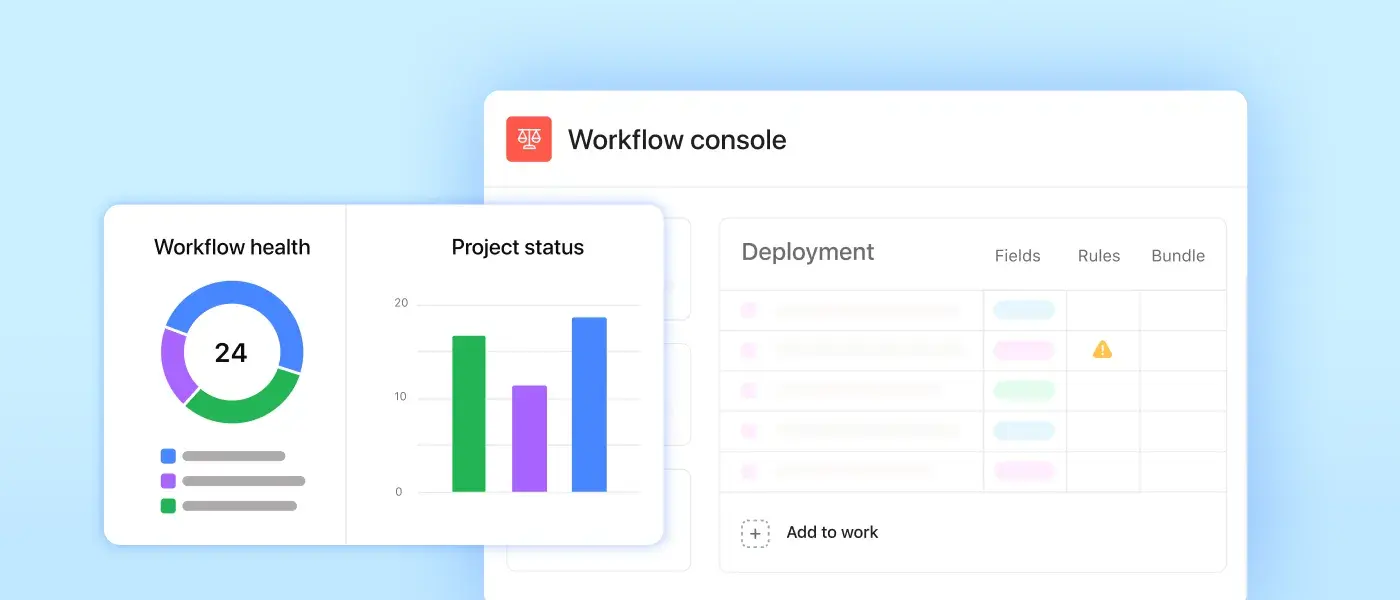Select the Rules column header
The image size is (1400, 600).
tap(1099, 256)
